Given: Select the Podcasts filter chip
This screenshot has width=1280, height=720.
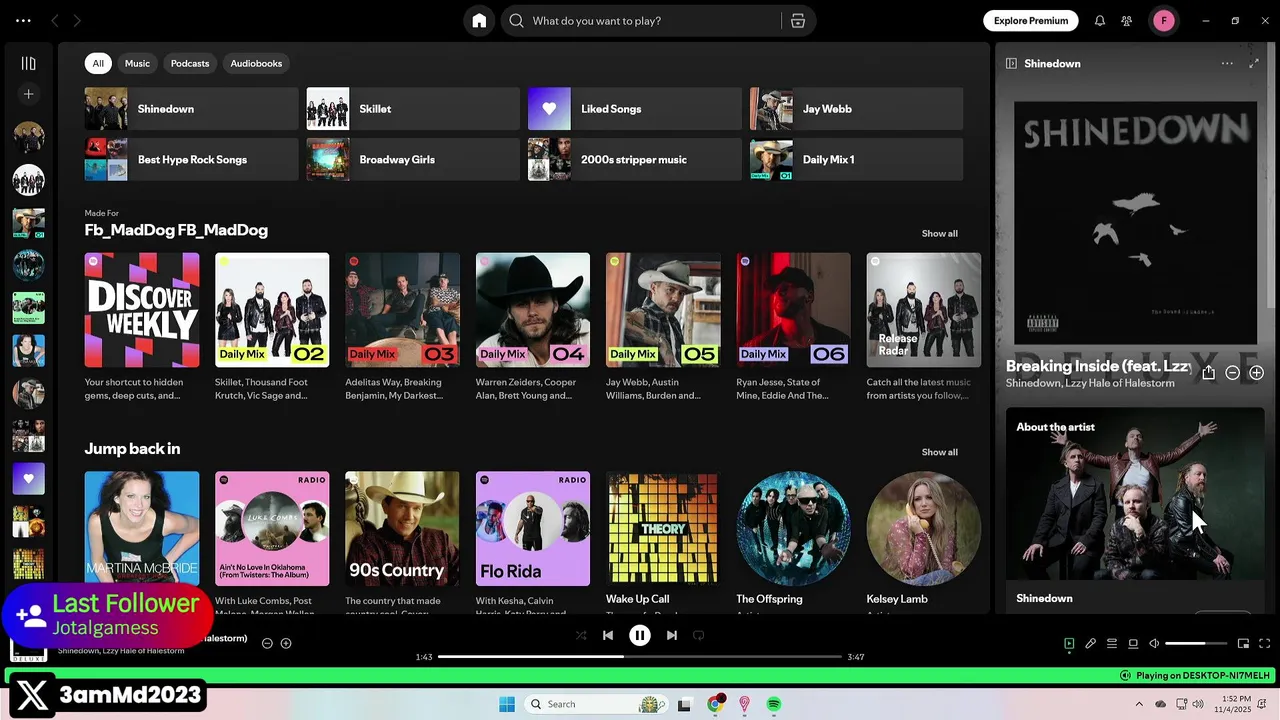Looking at the screenshot, I should click(190, 63).
